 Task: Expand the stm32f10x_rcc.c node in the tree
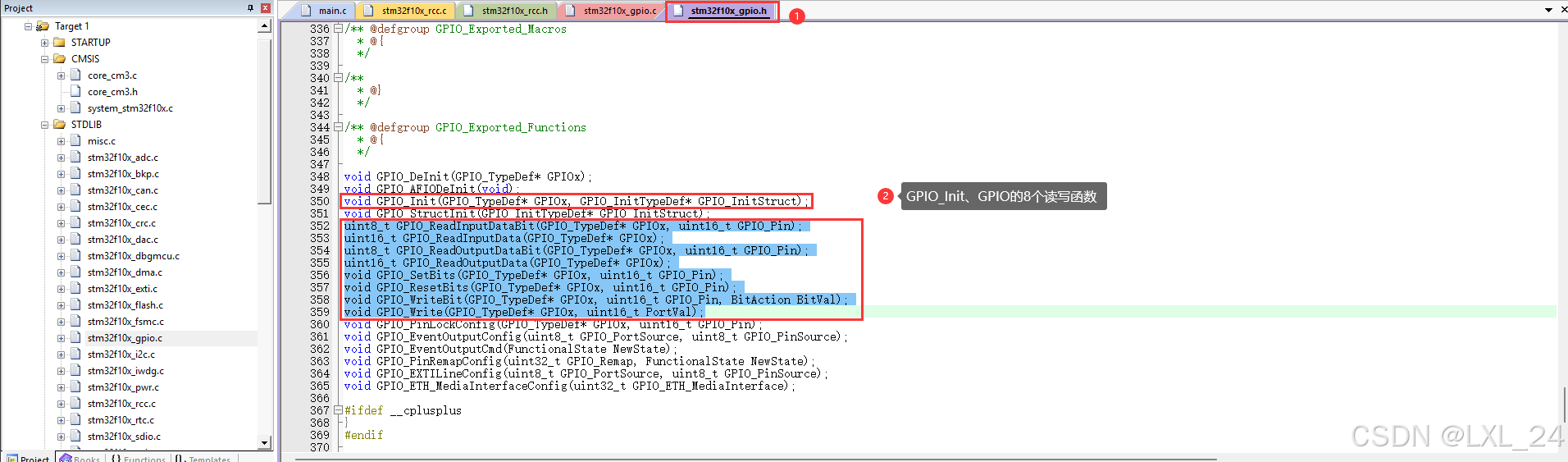point(61,404)
